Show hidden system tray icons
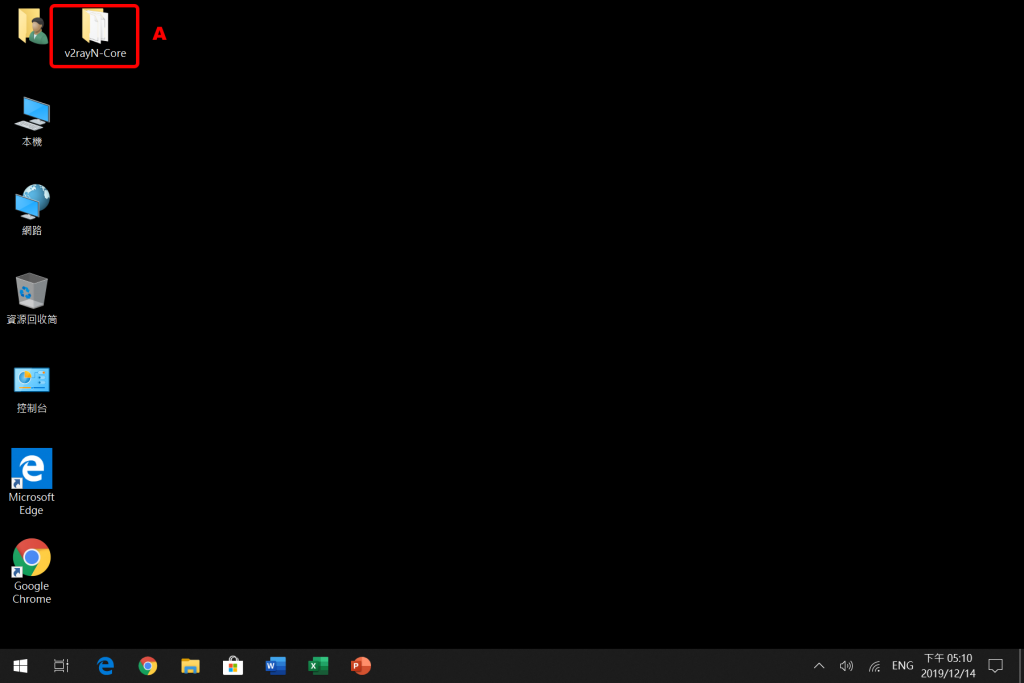1024x683 pixels. [x=819, y=666]
